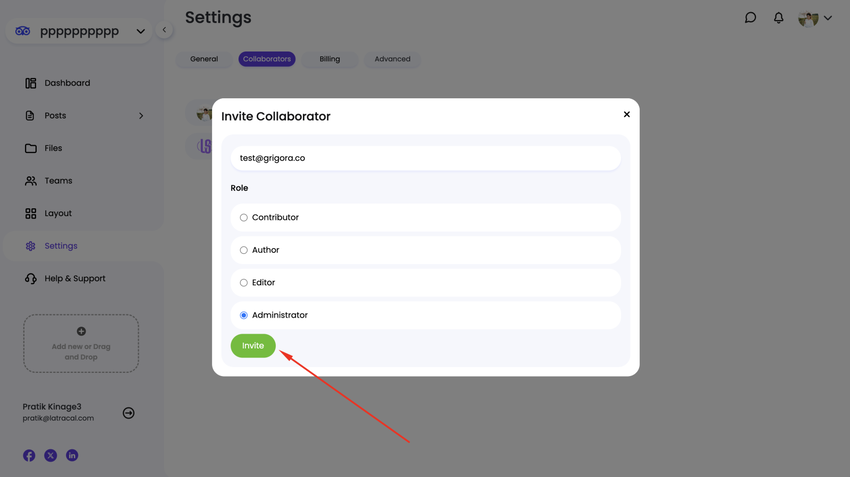Viewport: 850px width, 477px height.
Task: Go to the Advanced tab
Action: coord(392,59)
